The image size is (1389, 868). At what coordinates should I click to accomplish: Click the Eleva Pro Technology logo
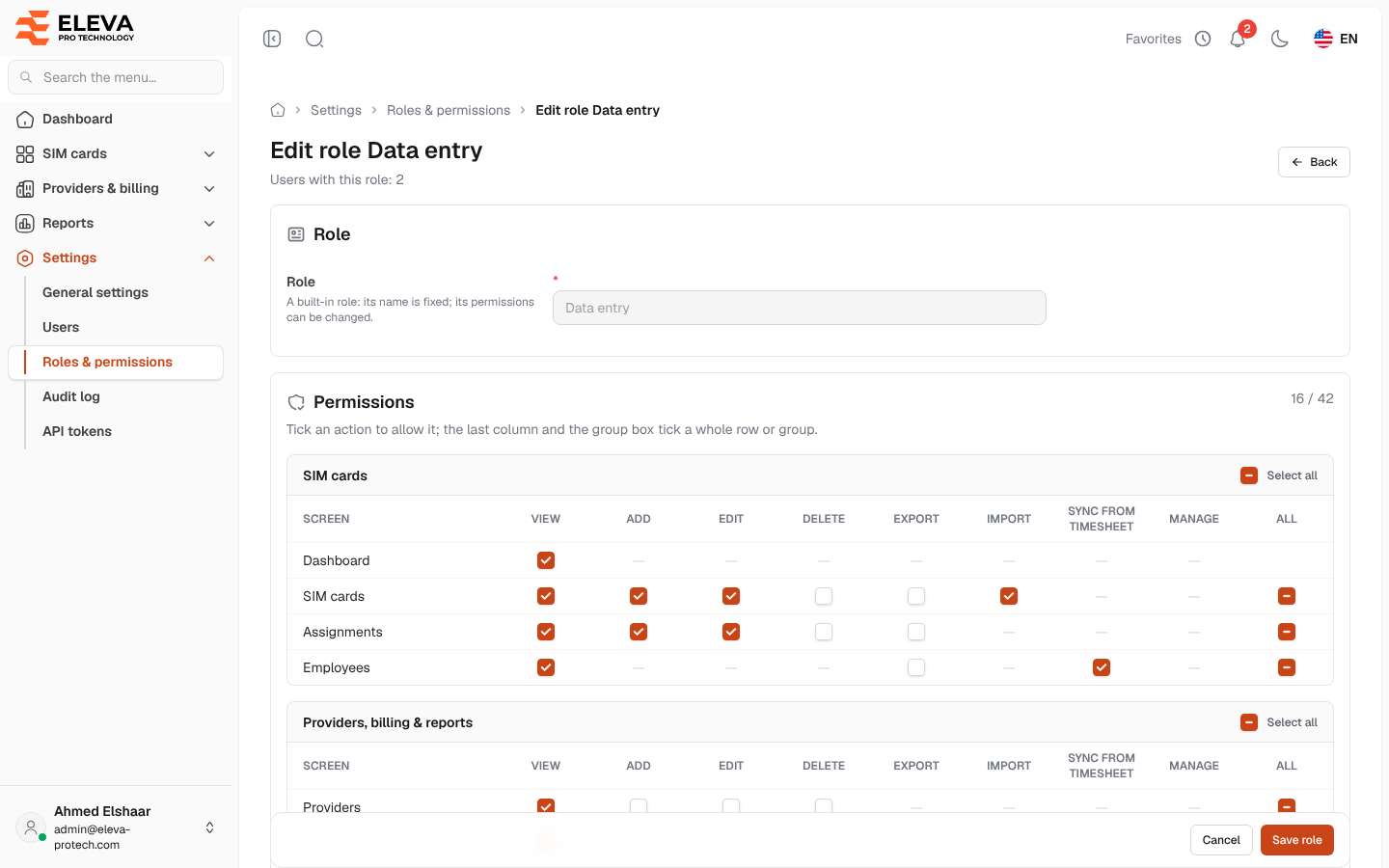75,27
